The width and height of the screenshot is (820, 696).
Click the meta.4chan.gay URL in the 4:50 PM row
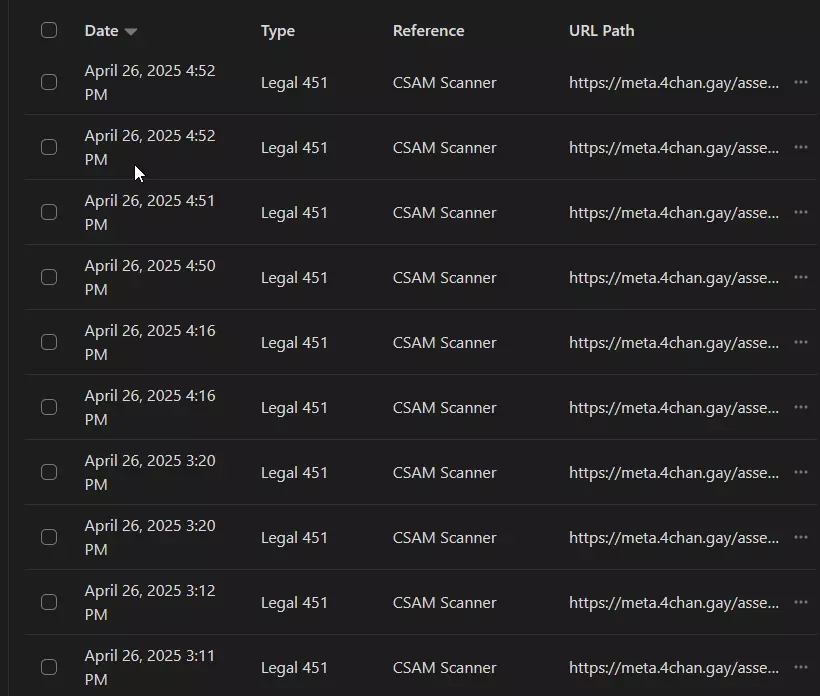(674, 278)
